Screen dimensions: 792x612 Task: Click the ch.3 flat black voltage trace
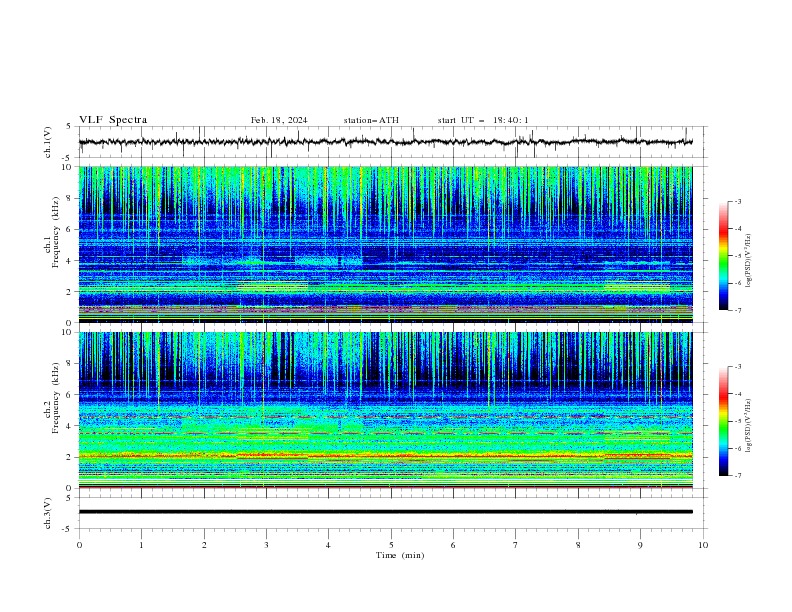385,512
